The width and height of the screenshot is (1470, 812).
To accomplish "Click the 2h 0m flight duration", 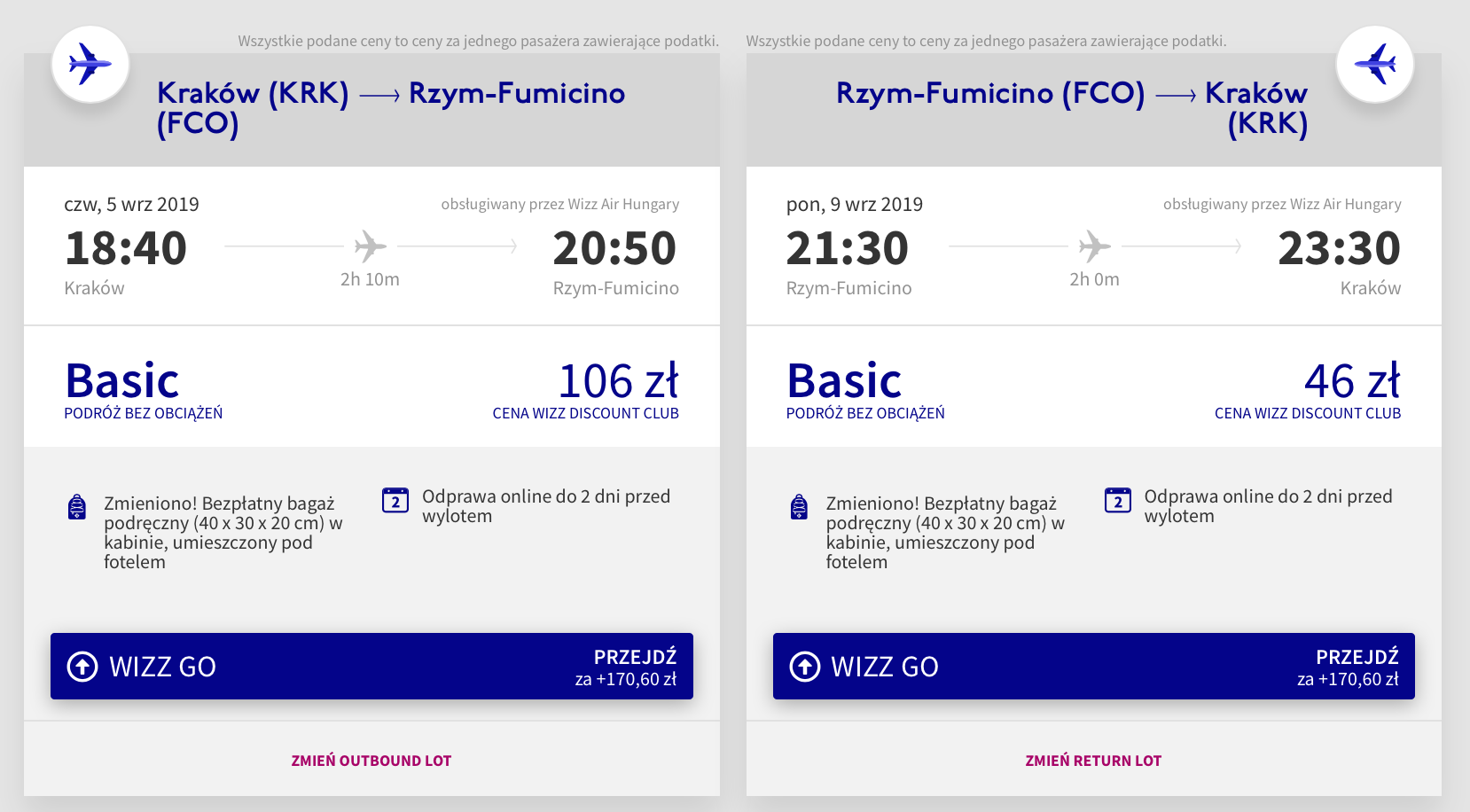I will point(1094,279).
